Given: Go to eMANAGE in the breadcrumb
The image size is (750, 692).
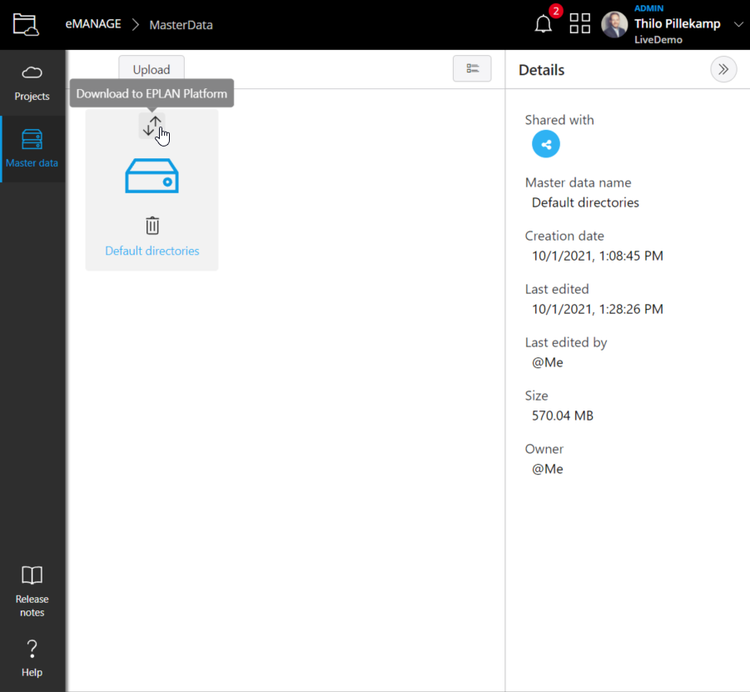Looking at the screenshot, I should 93,24.
